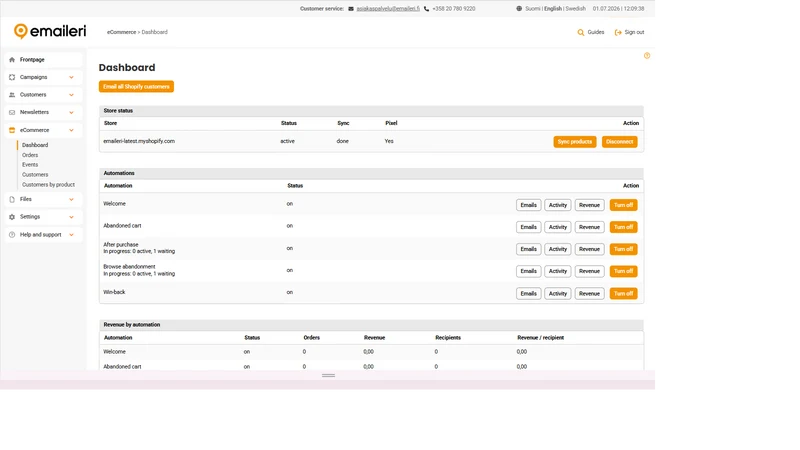Open Events under eCommerce

click(x=30, y=165)
